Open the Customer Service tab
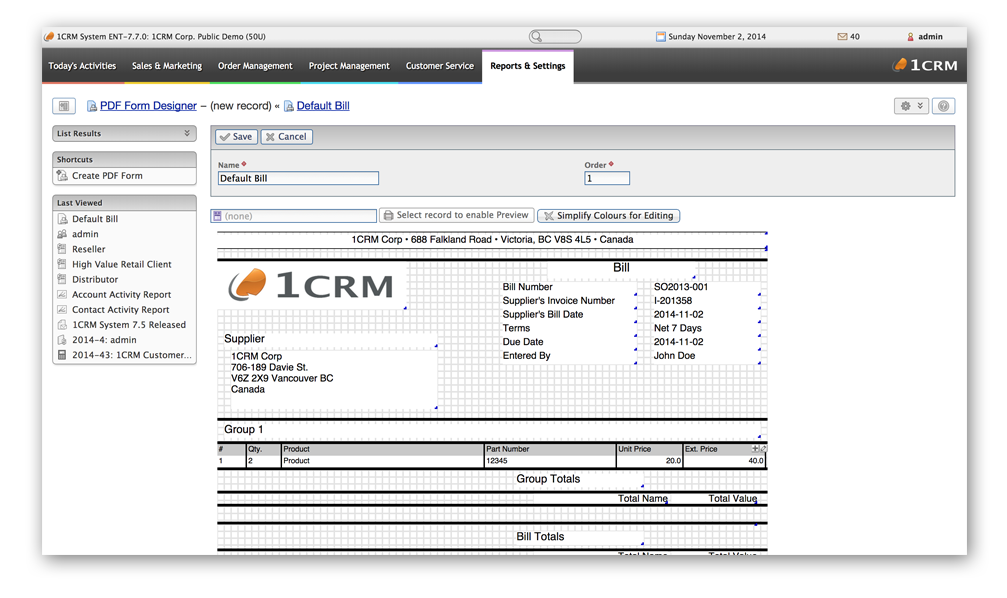The width and height of the screenshot is (1007, 598). (x=438, y=66)
